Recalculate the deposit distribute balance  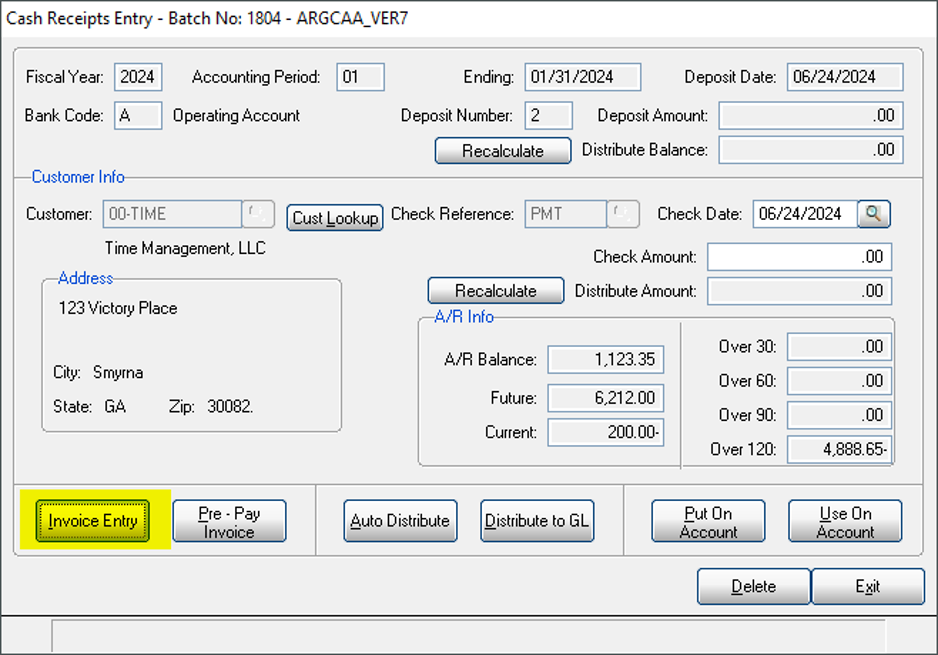click(x=503, y=151)
